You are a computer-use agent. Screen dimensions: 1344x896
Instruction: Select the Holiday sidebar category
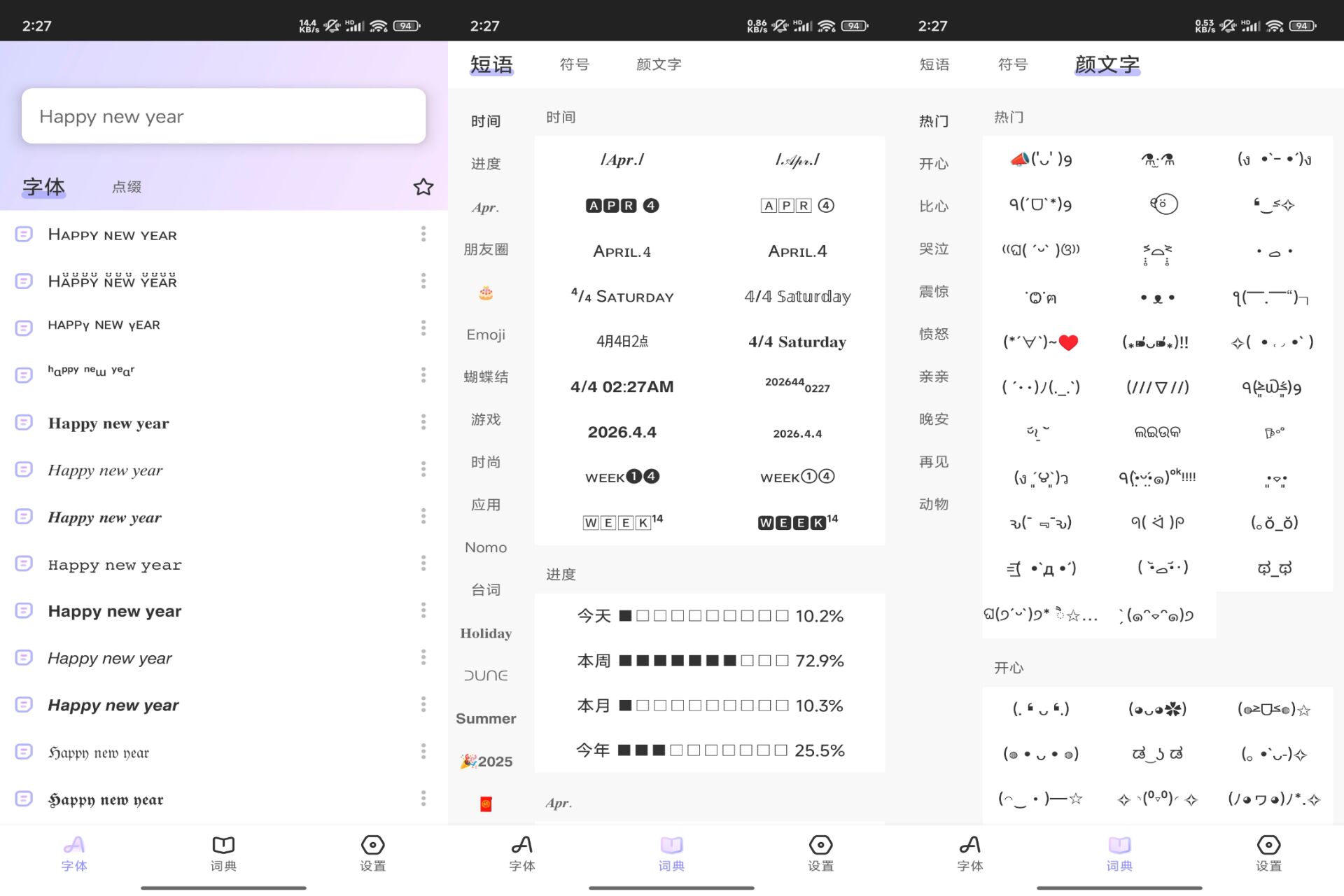[x=486, y=633]
